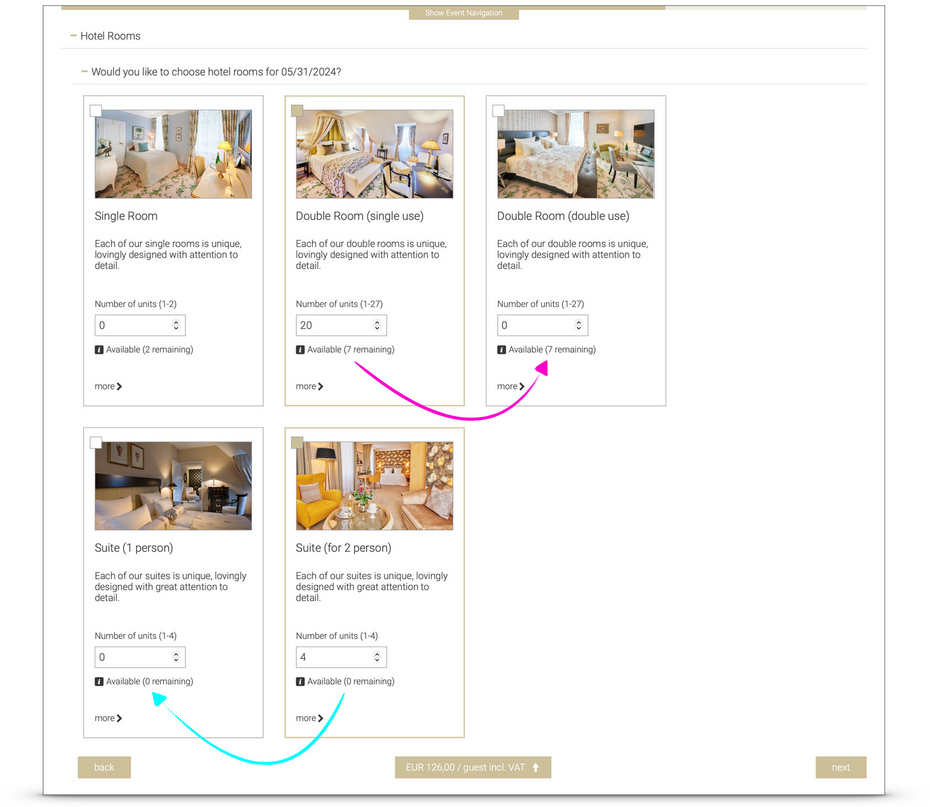The width and height of the screenshot is (930, 807).
Task: Click the back button
Action: [x=104, y=767]
